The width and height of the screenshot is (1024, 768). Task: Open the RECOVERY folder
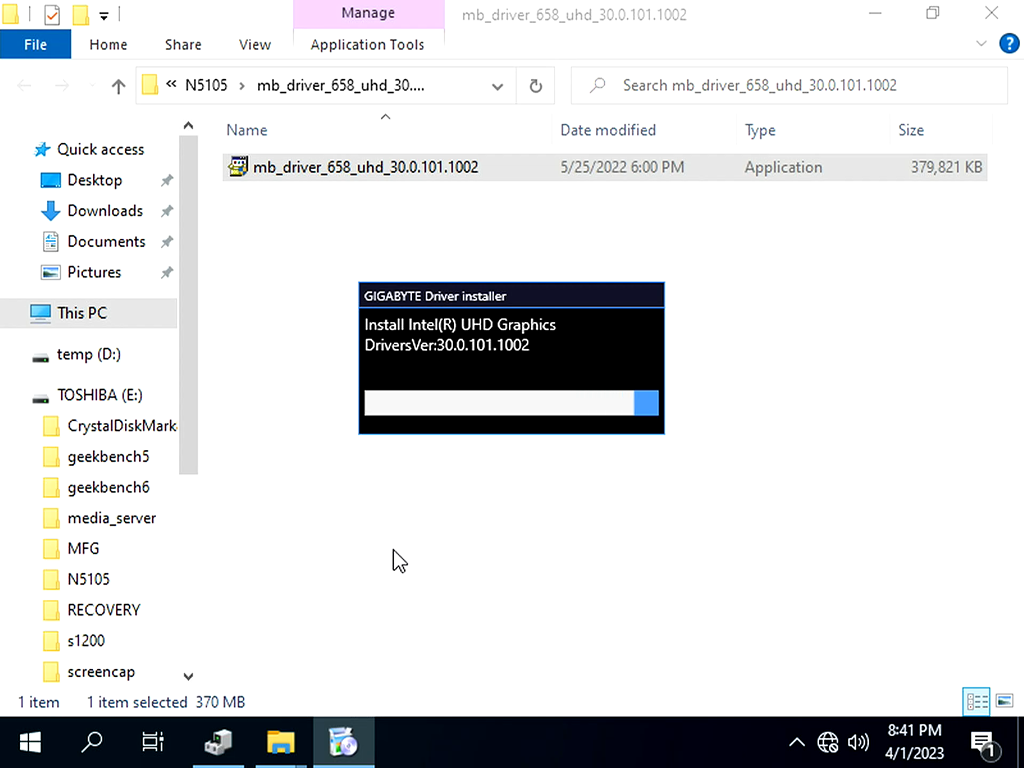pyautogui.click(x=103, y=610)
